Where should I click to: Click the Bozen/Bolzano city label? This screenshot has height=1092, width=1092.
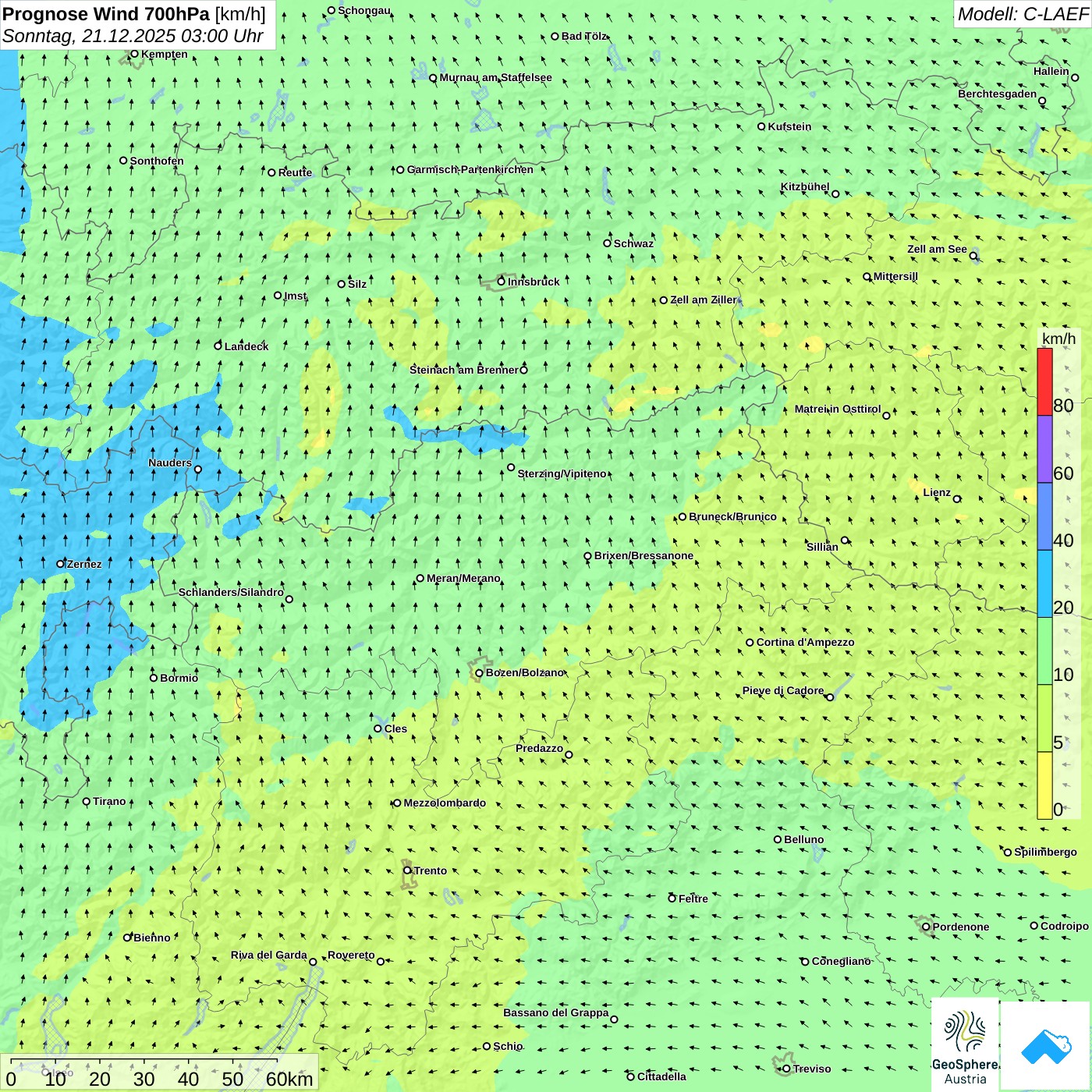pos(525,672)
